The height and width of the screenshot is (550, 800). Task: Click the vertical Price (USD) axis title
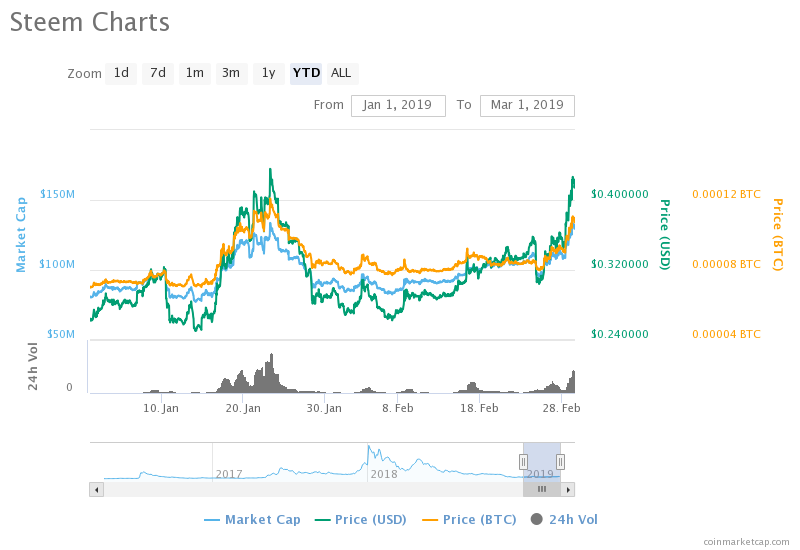(665, 235)
